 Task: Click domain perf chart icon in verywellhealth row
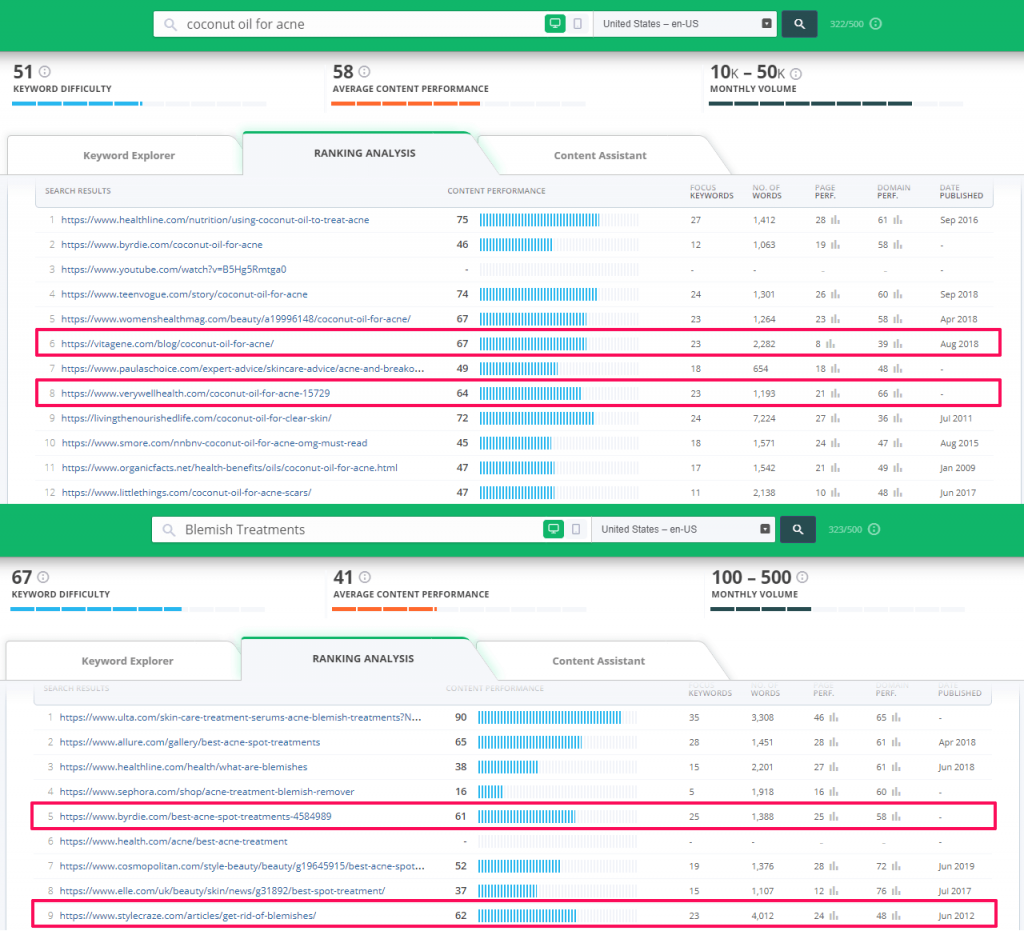click(x=898, y=394)
